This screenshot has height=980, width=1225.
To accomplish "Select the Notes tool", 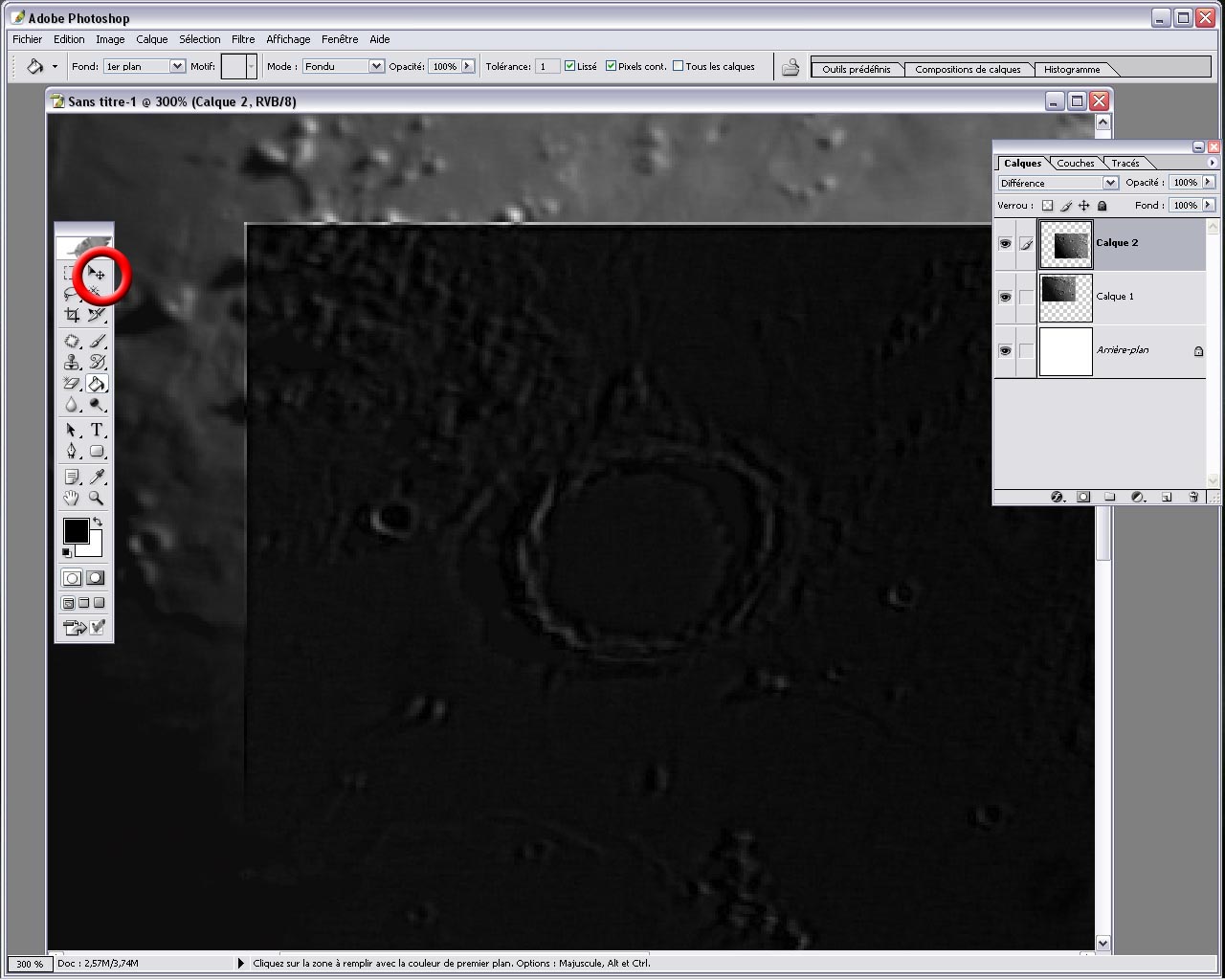I will pyautogui.click(x=72, y=477).
